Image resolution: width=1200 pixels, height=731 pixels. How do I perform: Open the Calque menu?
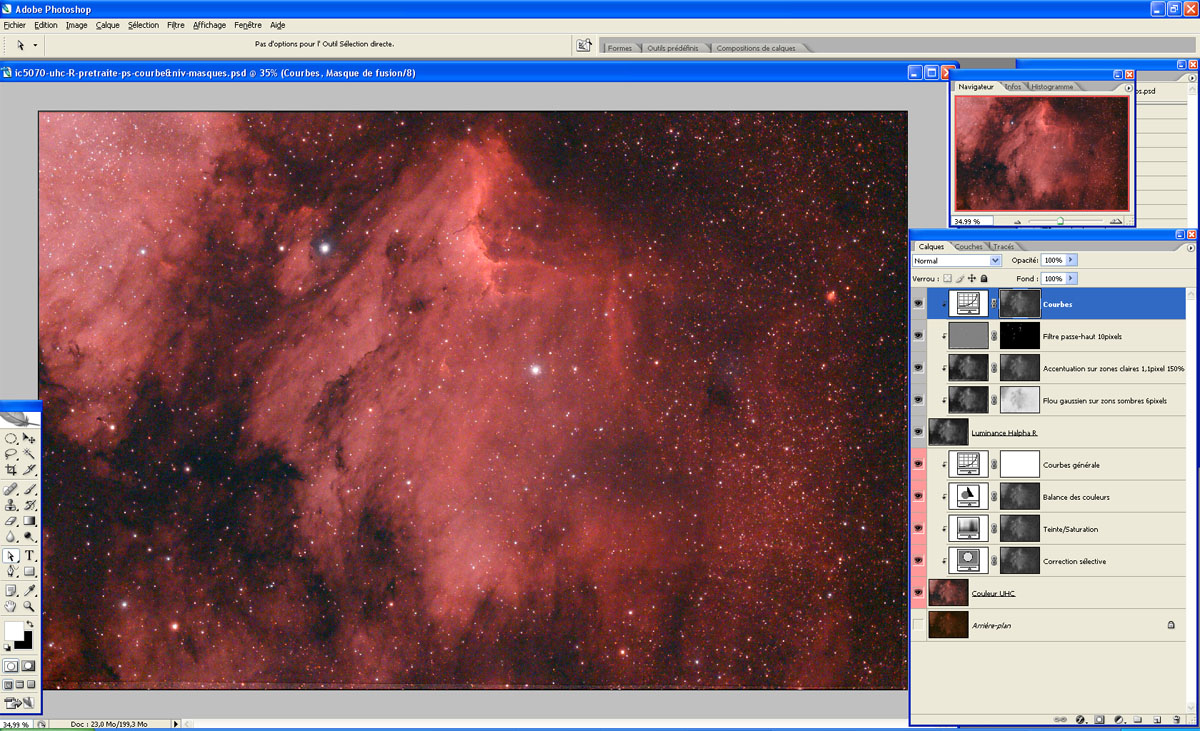click(107, 25)
